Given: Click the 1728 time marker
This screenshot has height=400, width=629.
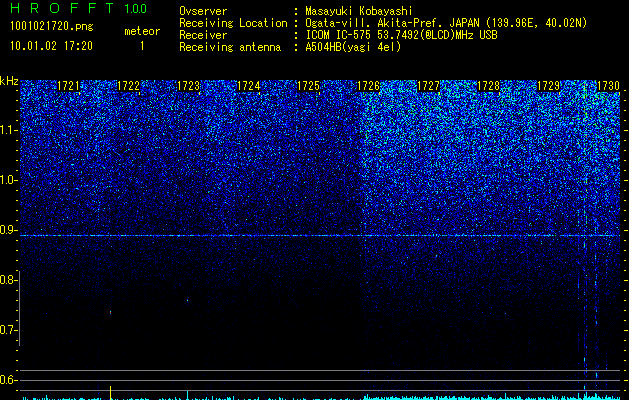Looking at the screenshot, I should click(489, 86).
